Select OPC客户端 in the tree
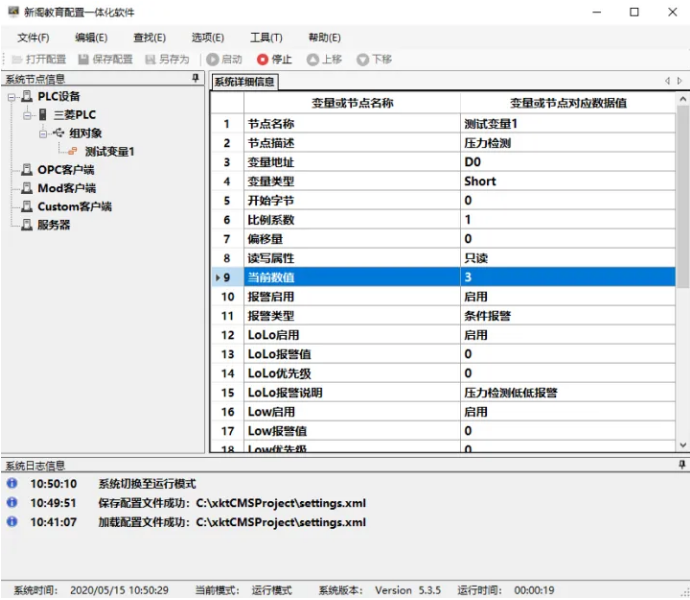690x600 pixels. [x=66, y=170]
